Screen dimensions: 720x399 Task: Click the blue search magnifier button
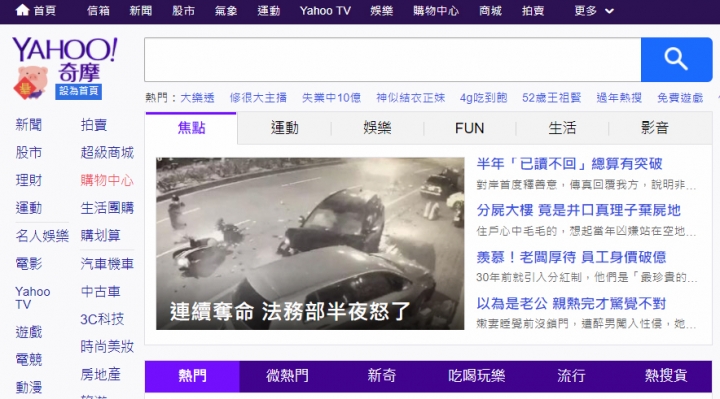[676, 60]
